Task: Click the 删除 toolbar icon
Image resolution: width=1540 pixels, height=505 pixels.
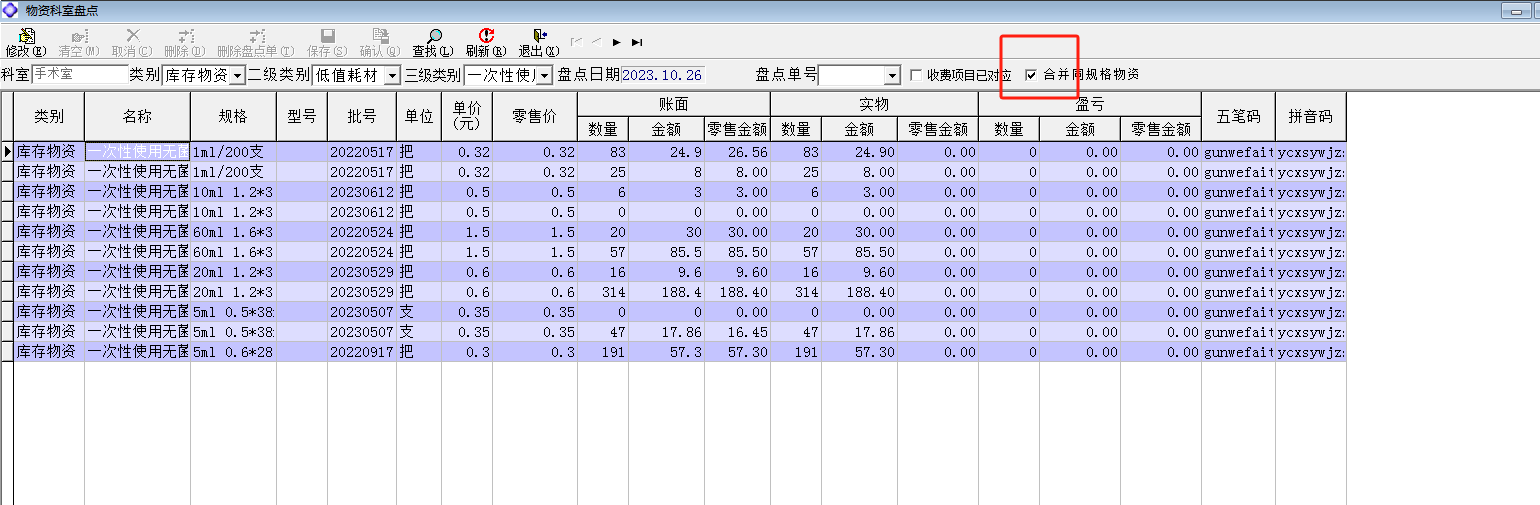Action: click(x=184, y=35)
